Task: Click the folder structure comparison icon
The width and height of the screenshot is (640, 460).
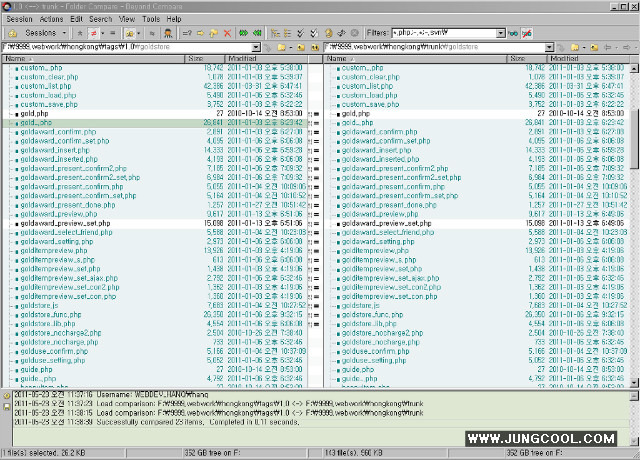Action: click(129, 33)
